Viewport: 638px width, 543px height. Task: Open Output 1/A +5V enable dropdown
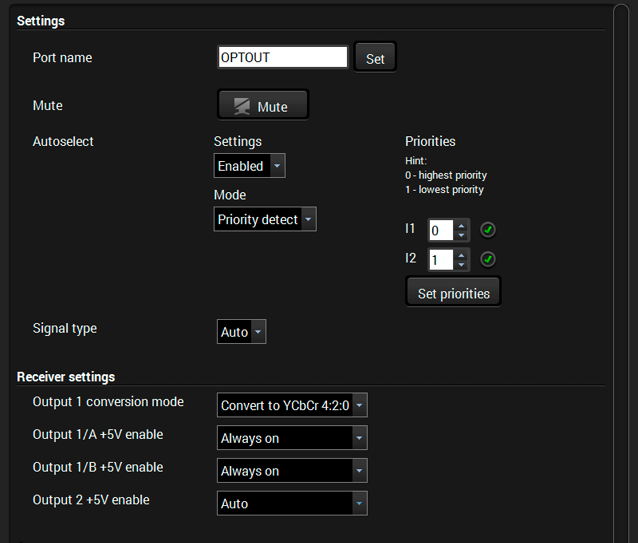pos(292,438)
